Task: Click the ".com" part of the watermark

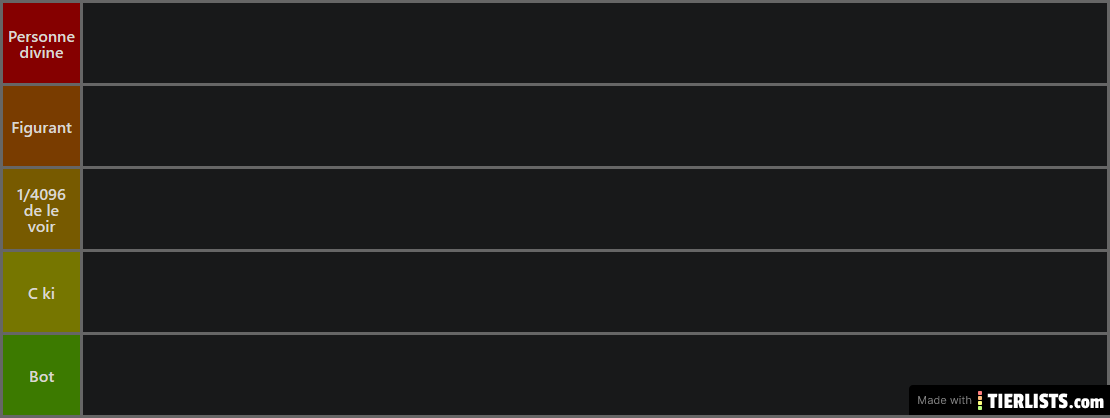Action: coord(1087,402)
